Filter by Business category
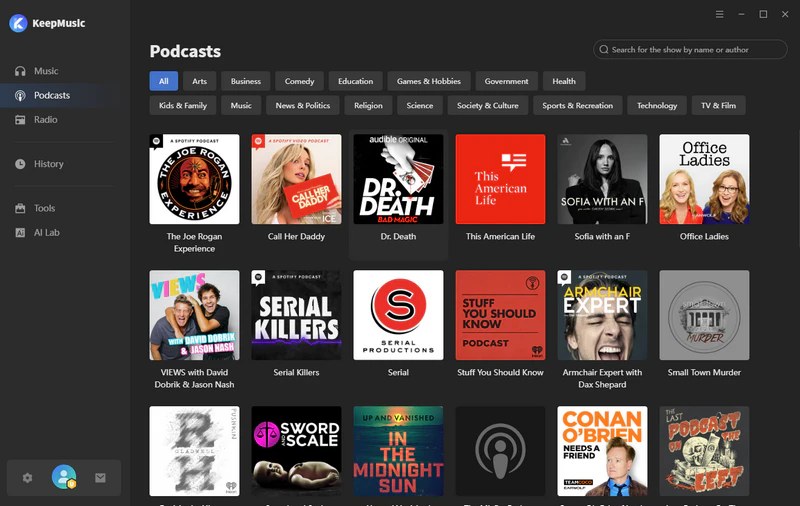The image size is (800, 506). 246,81
